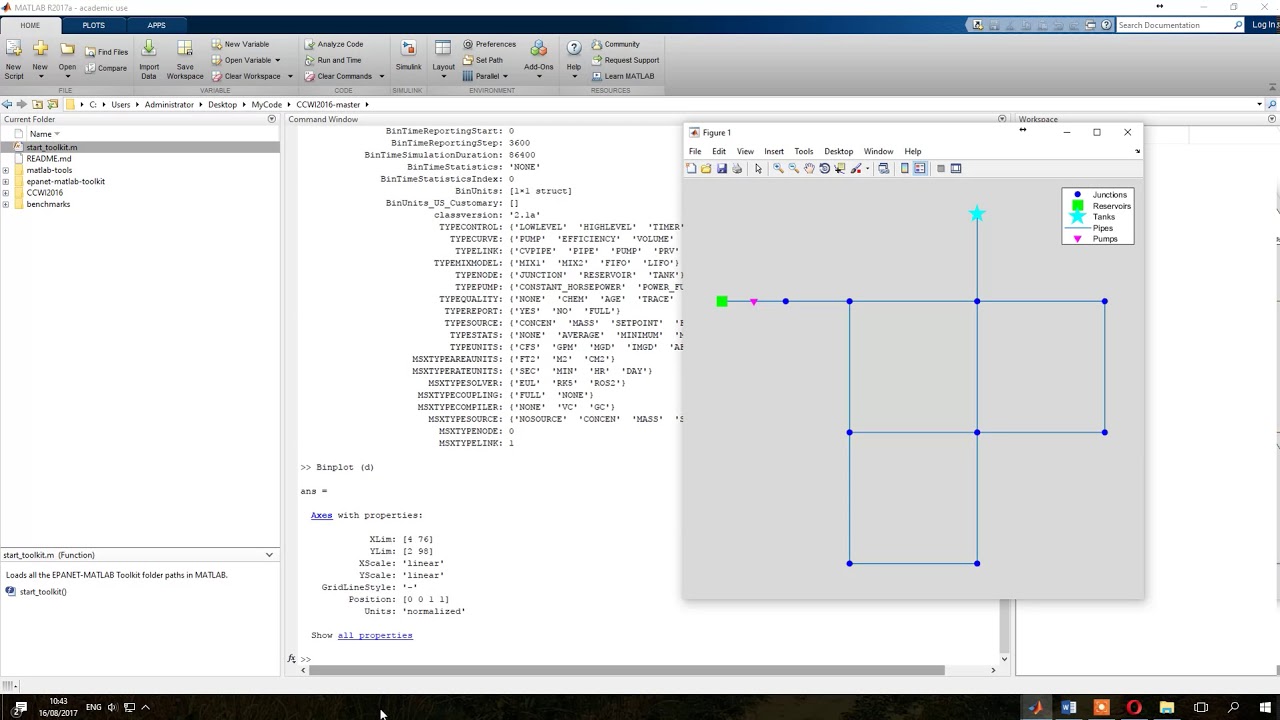The height and width of the screenshot is (720, 1280).
Task: Click Open File icon in Figure 1 toolbar
Action: click(706, 168)
